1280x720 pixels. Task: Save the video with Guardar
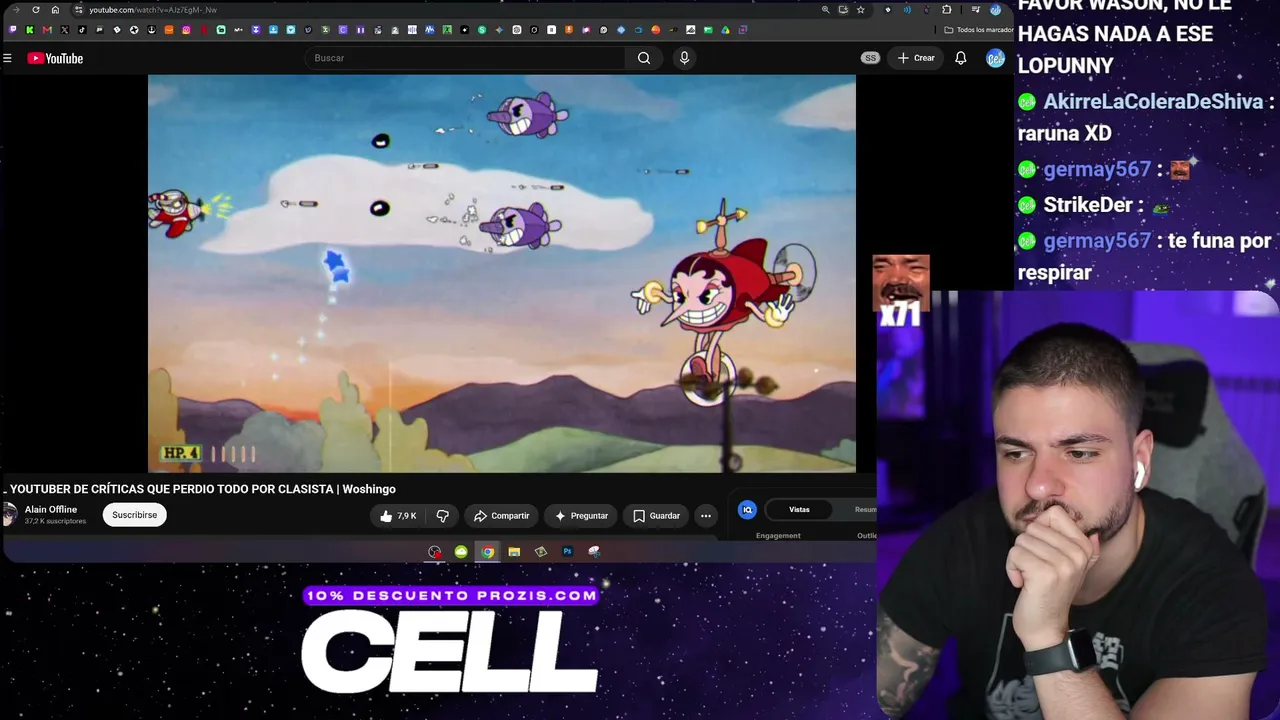click(656, 516)
